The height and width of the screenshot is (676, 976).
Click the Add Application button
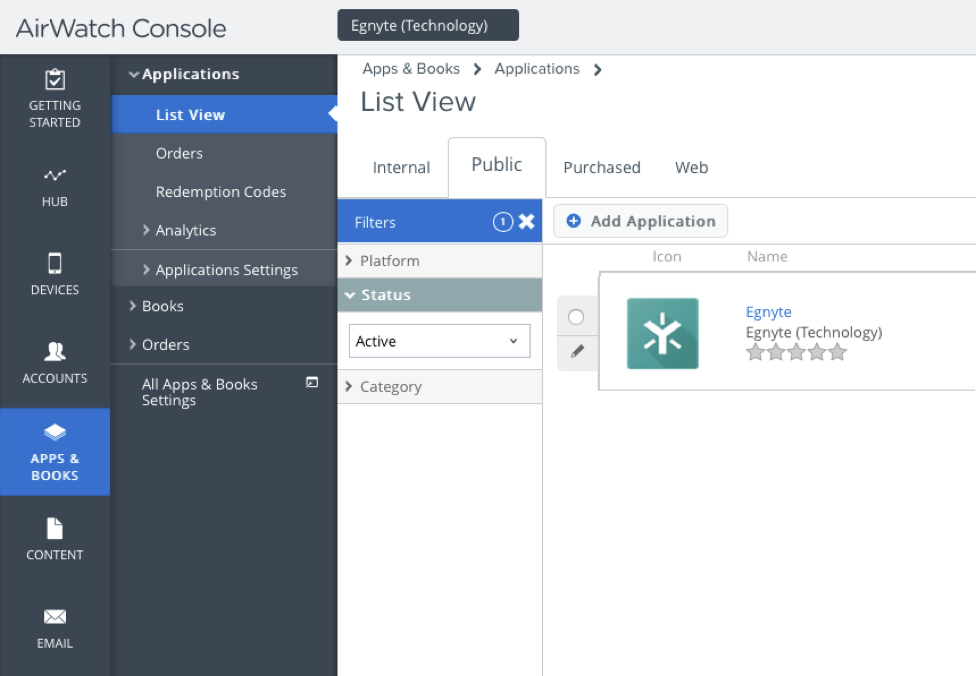[x=640, y=221]
